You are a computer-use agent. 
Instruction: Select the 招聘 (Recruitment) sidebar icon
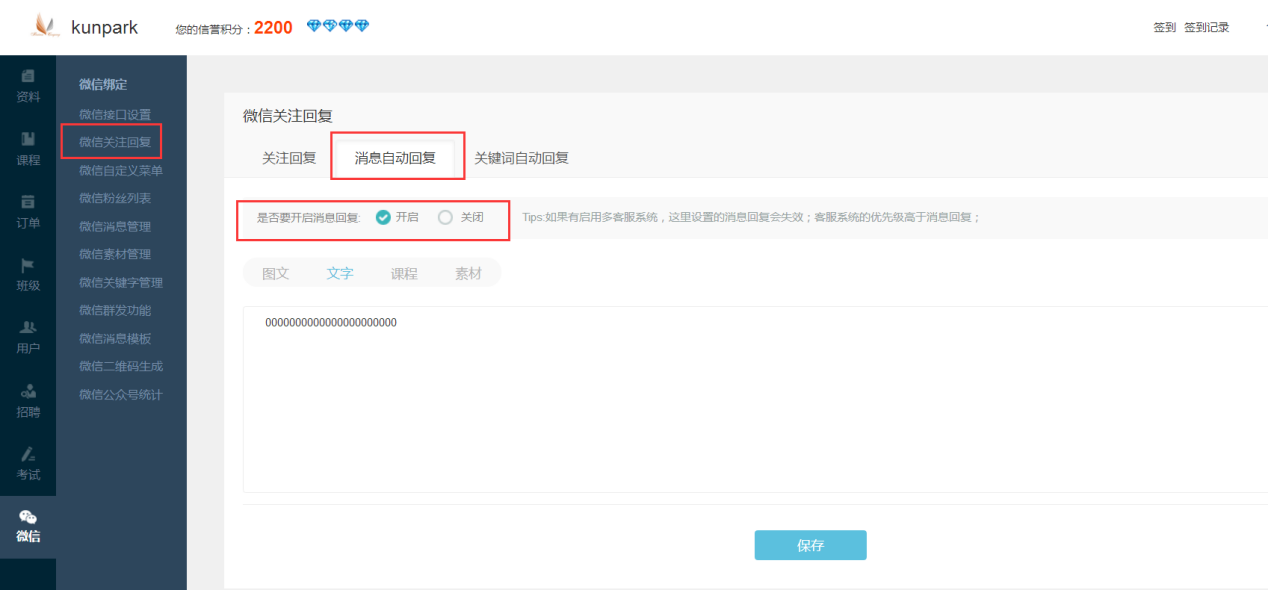pos(27,400)
